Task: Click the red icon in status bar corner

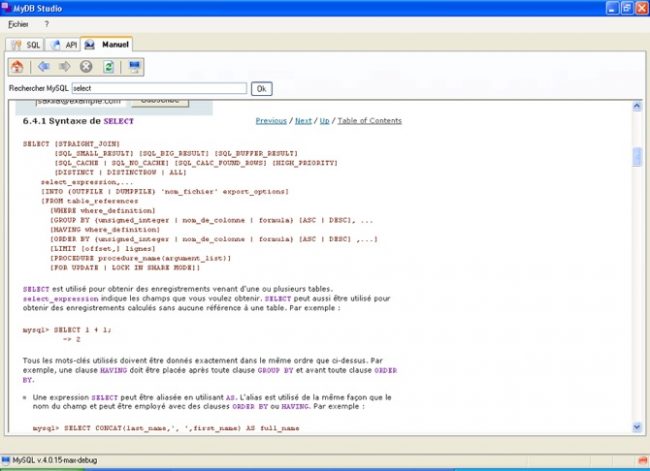Action: pyautogui.click(x=643, y=460)
